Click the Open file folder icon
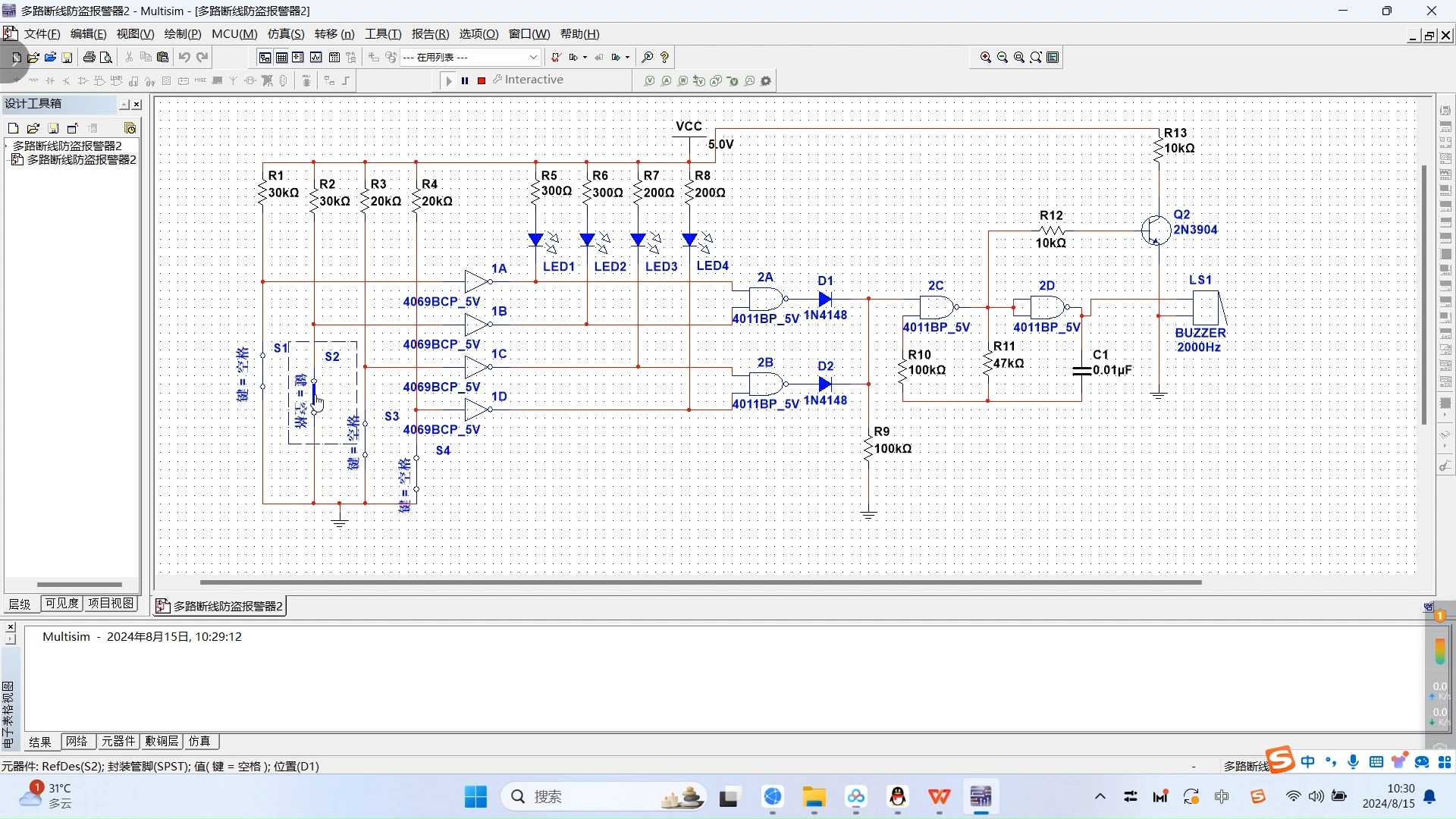1456x819 pixels. click(33, 58)
